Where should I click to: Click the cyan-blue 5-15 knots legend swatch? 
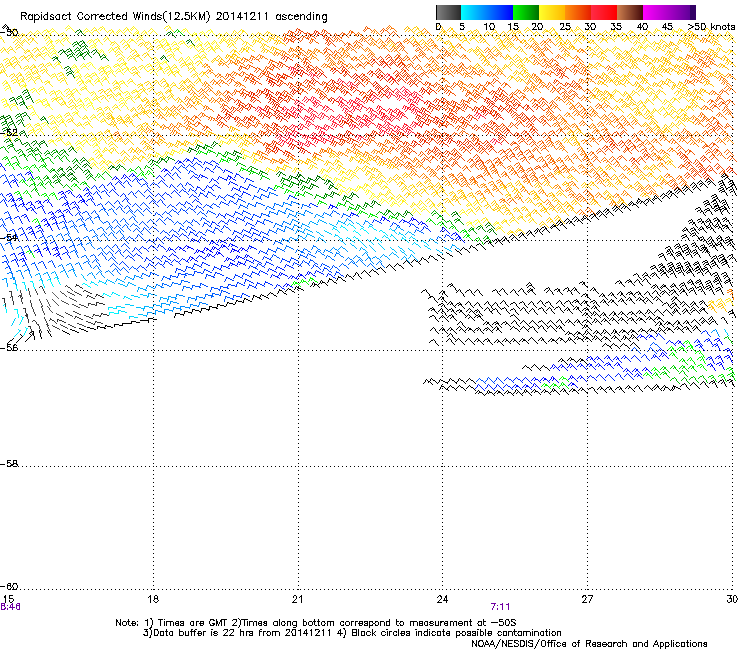coord(487,12)
